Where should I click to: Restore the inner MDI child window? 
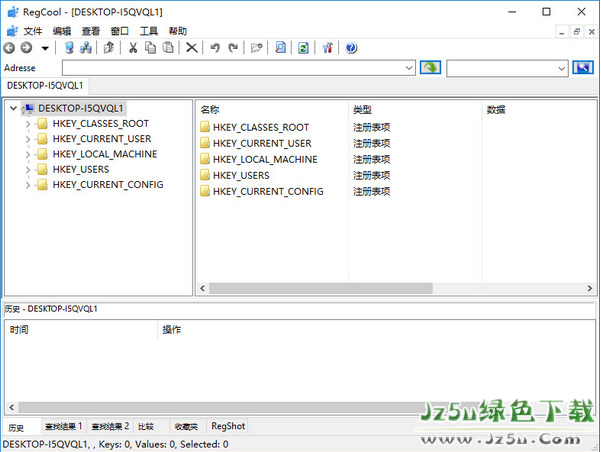(x=577, y=32)
